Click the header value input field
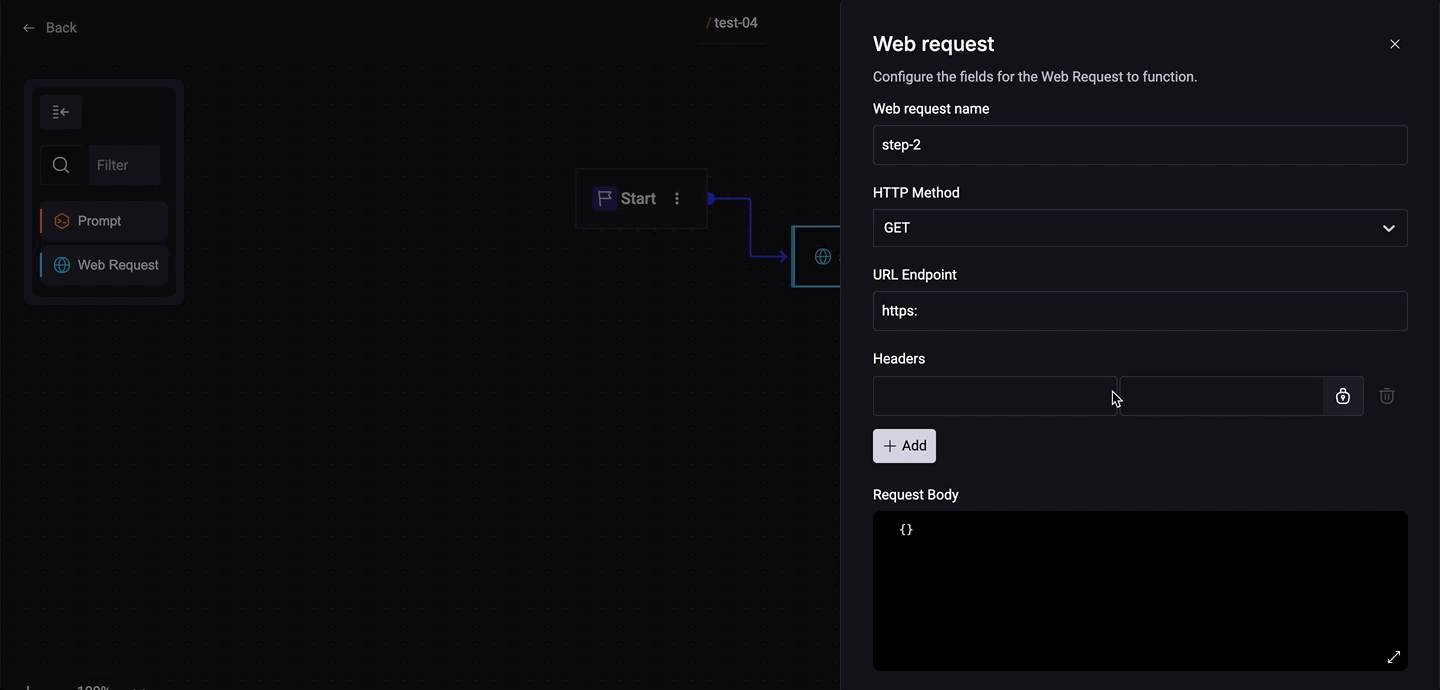Image resolution: width=1440 pixels, height=690 pixels. tap(1221, 396)
